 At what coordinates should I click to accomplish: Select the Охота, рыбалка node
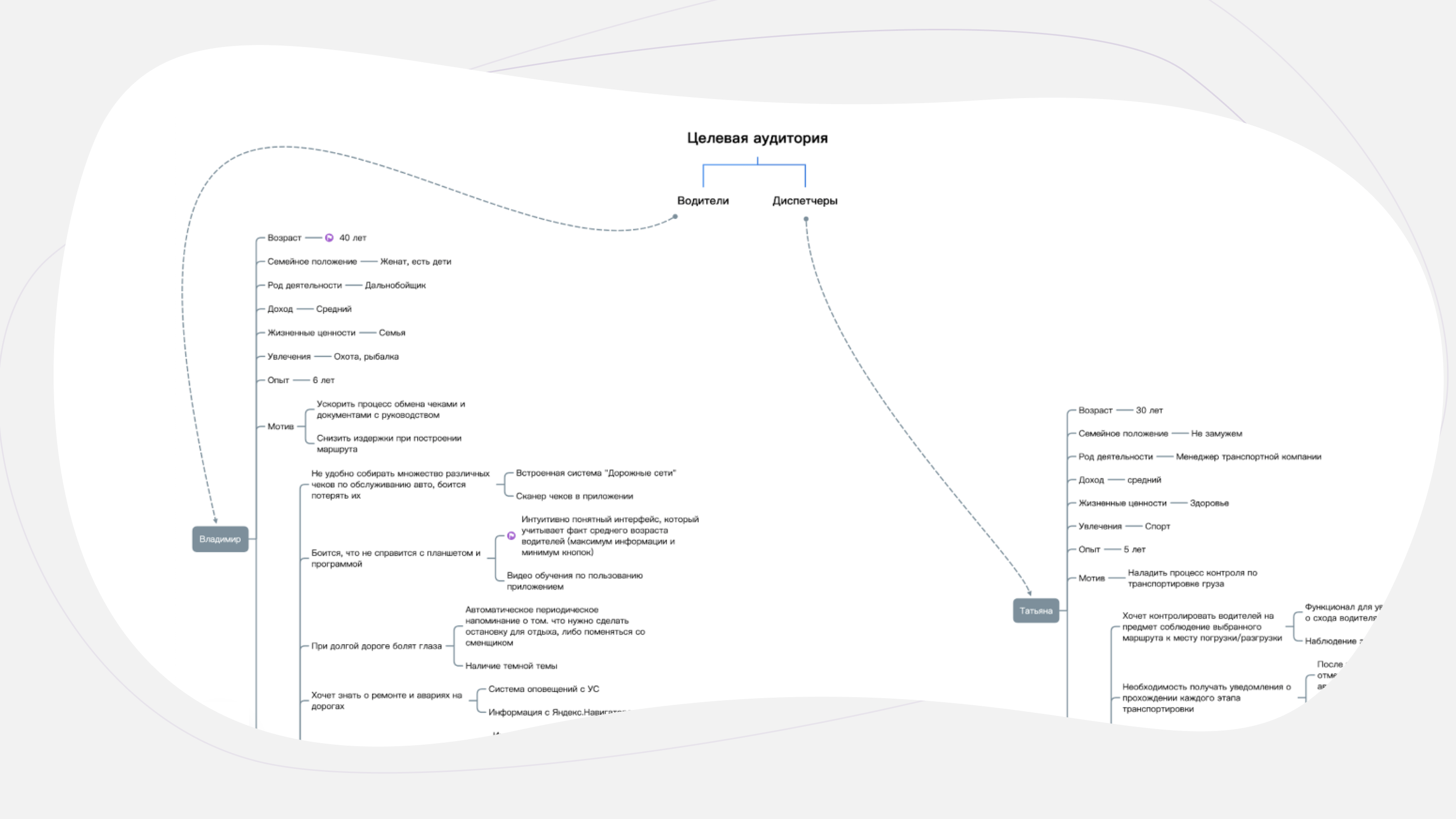pos(366,356)
